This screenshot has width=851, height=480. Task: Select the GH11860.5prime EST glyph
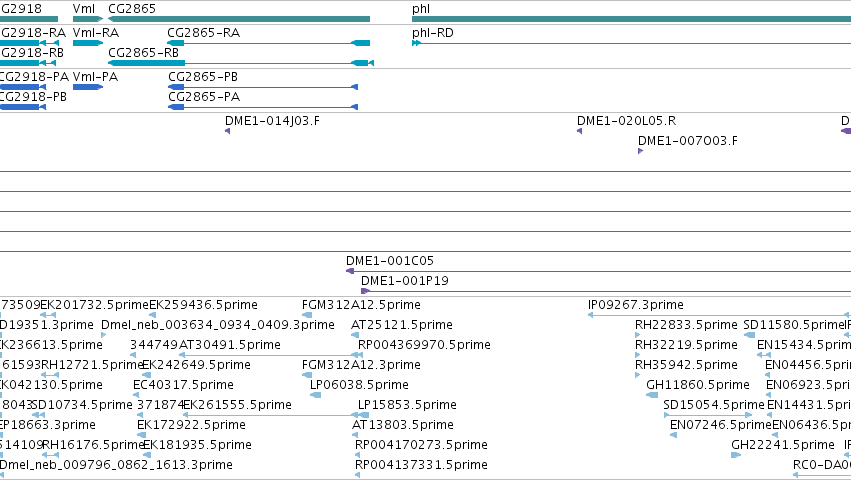tap(652, 395)
